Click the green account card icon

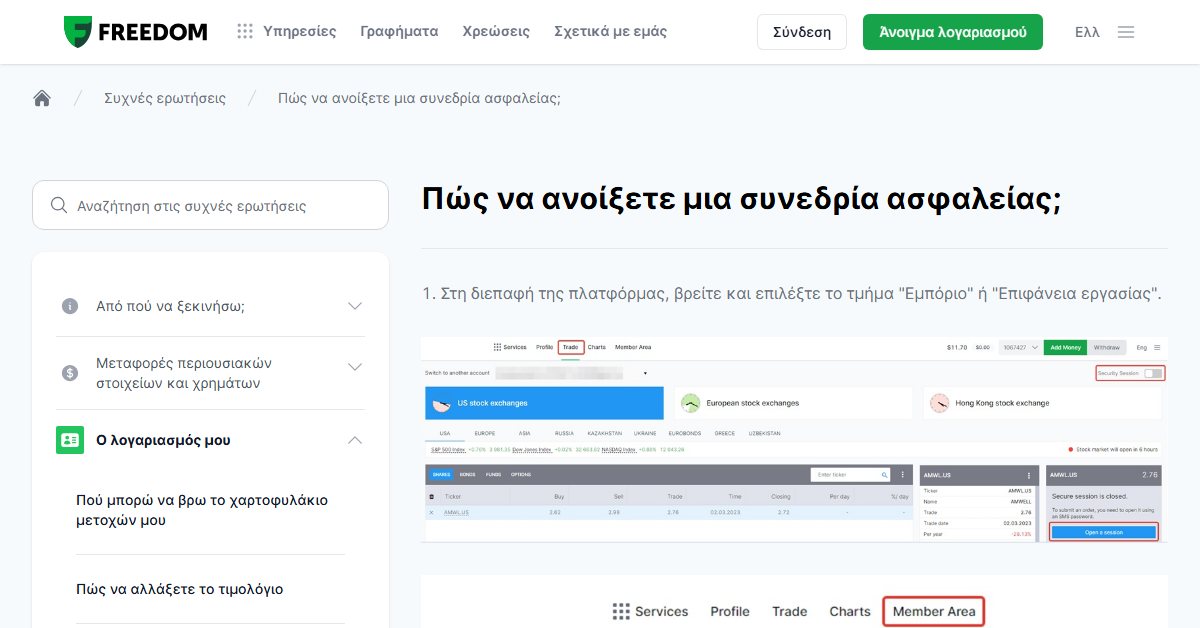point(70,440)
